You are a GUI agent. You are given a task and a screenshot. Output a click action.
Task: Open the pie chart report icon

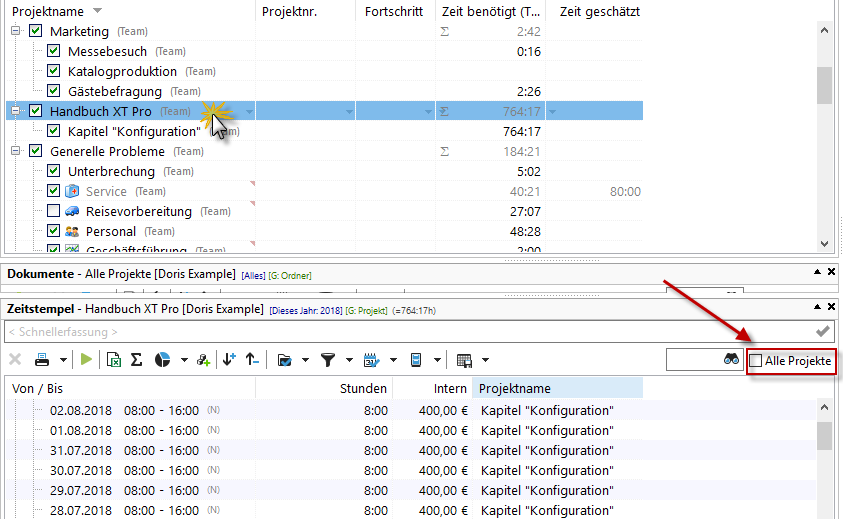coord(162,360)
